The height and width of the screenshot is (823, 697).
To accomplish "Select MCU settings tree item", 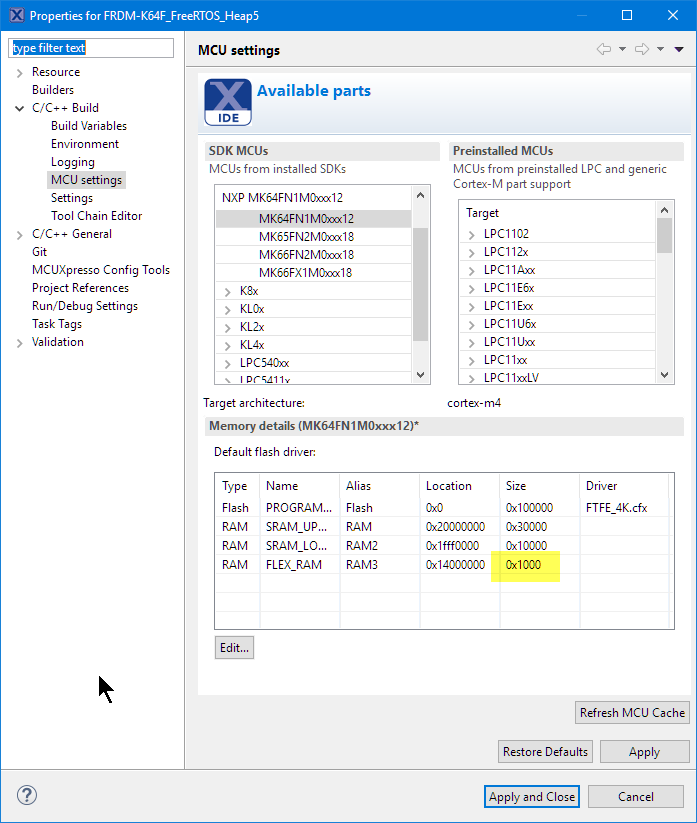I will (86, 180).
